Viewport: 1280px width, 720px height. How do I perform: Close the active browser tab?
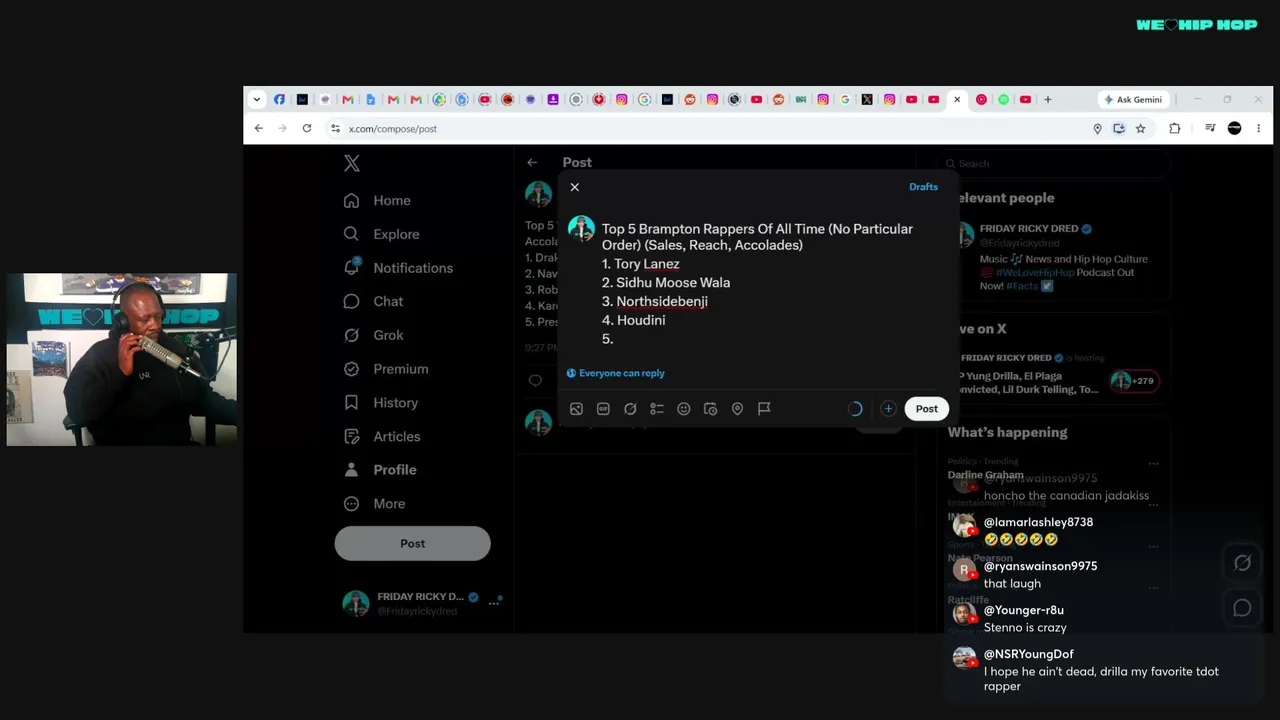tap(957, 99)
